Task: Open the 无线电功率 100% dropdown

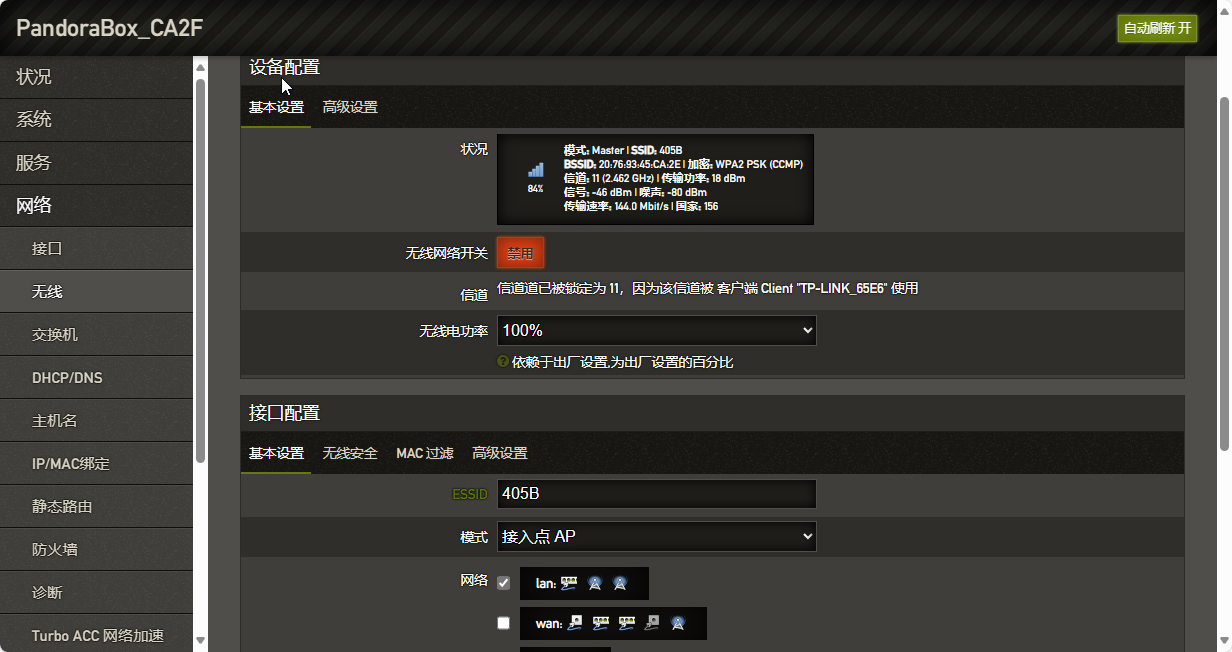Action: 657,330
